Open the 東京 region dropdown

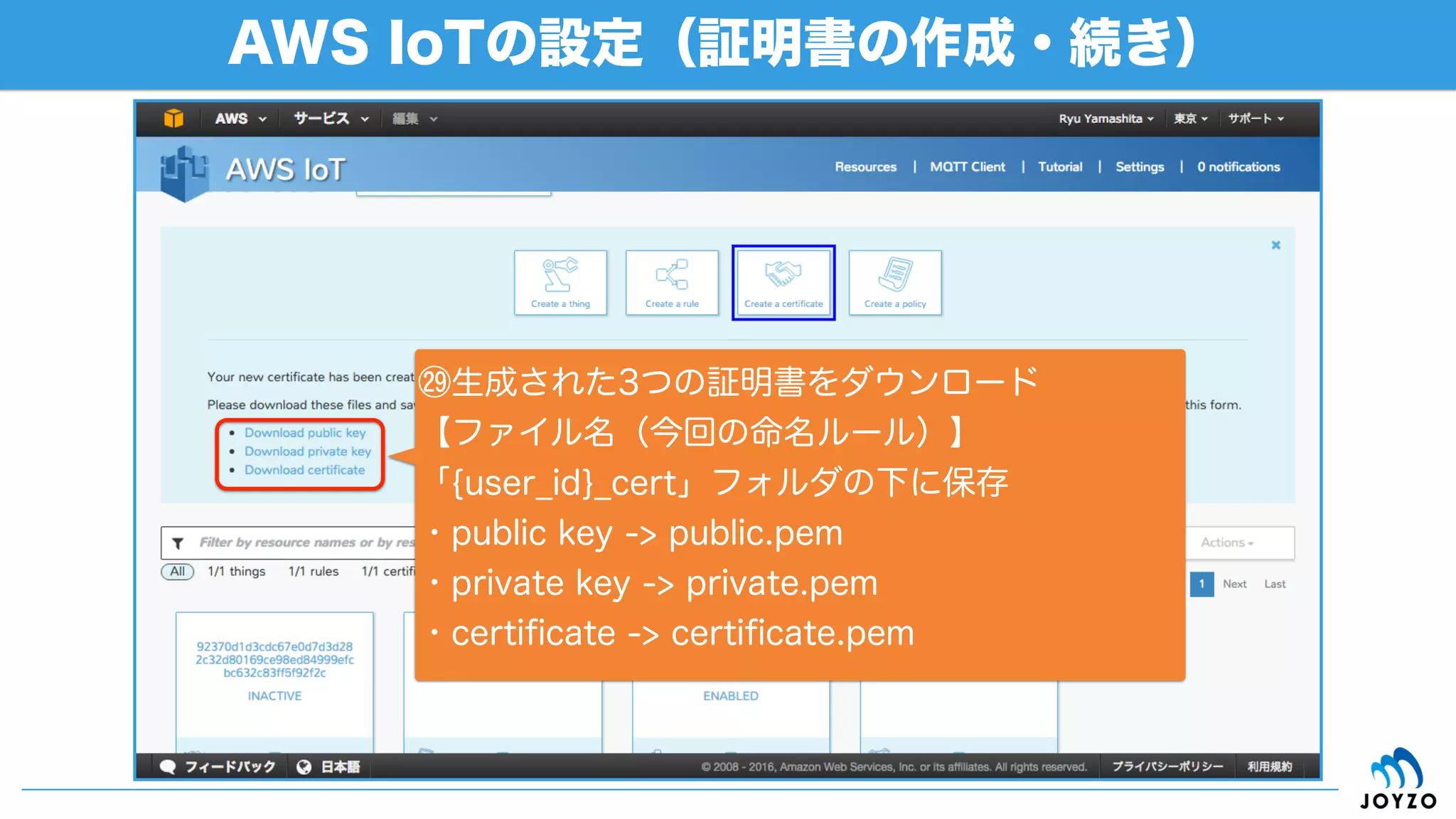(x=1190, y=119)
